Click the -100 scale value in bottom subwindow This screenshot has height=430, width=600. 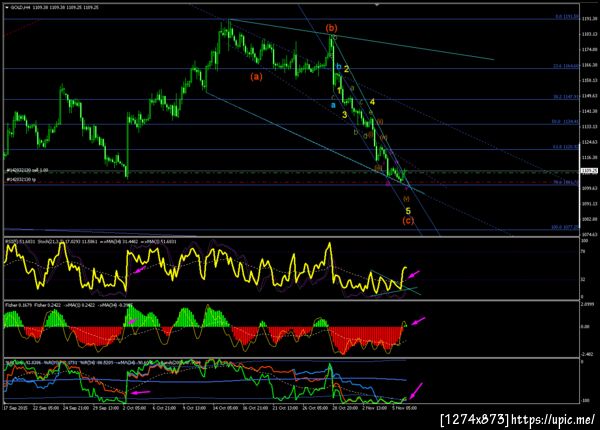tap(585, 401)
